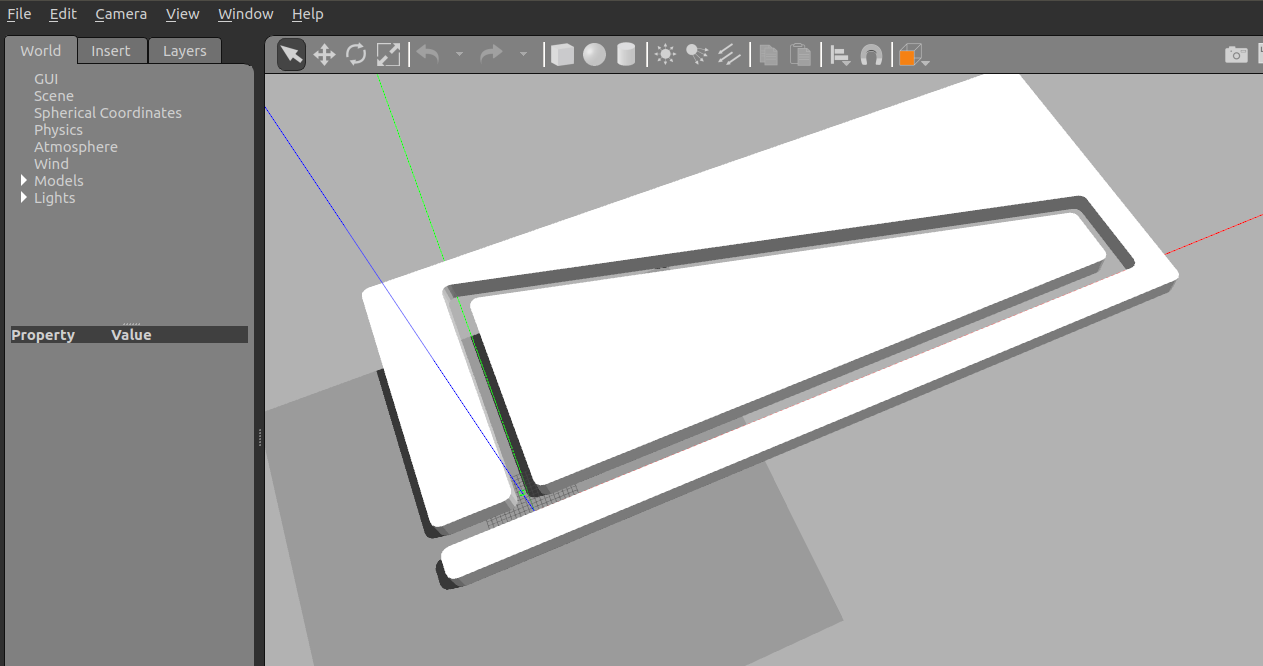Insert a box shape
1263x666 pixels.
(563, 54)
